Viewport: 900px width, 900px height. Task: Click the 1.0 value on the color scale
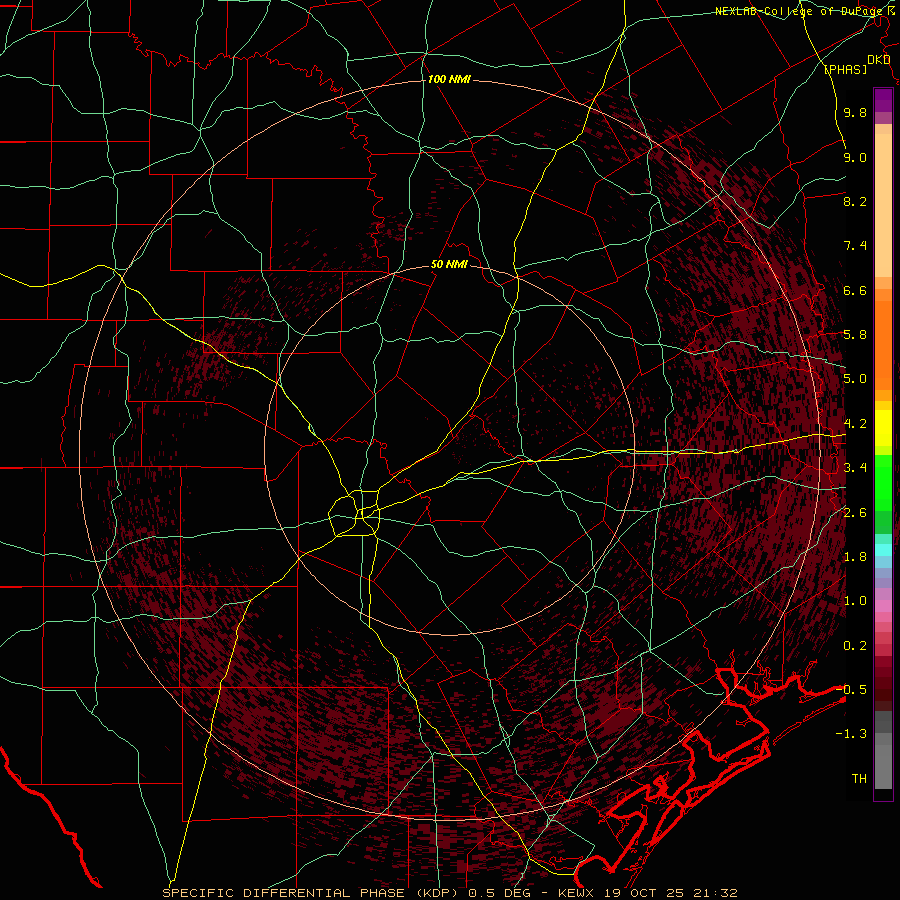pyautogui.click(x=855, y=601)
